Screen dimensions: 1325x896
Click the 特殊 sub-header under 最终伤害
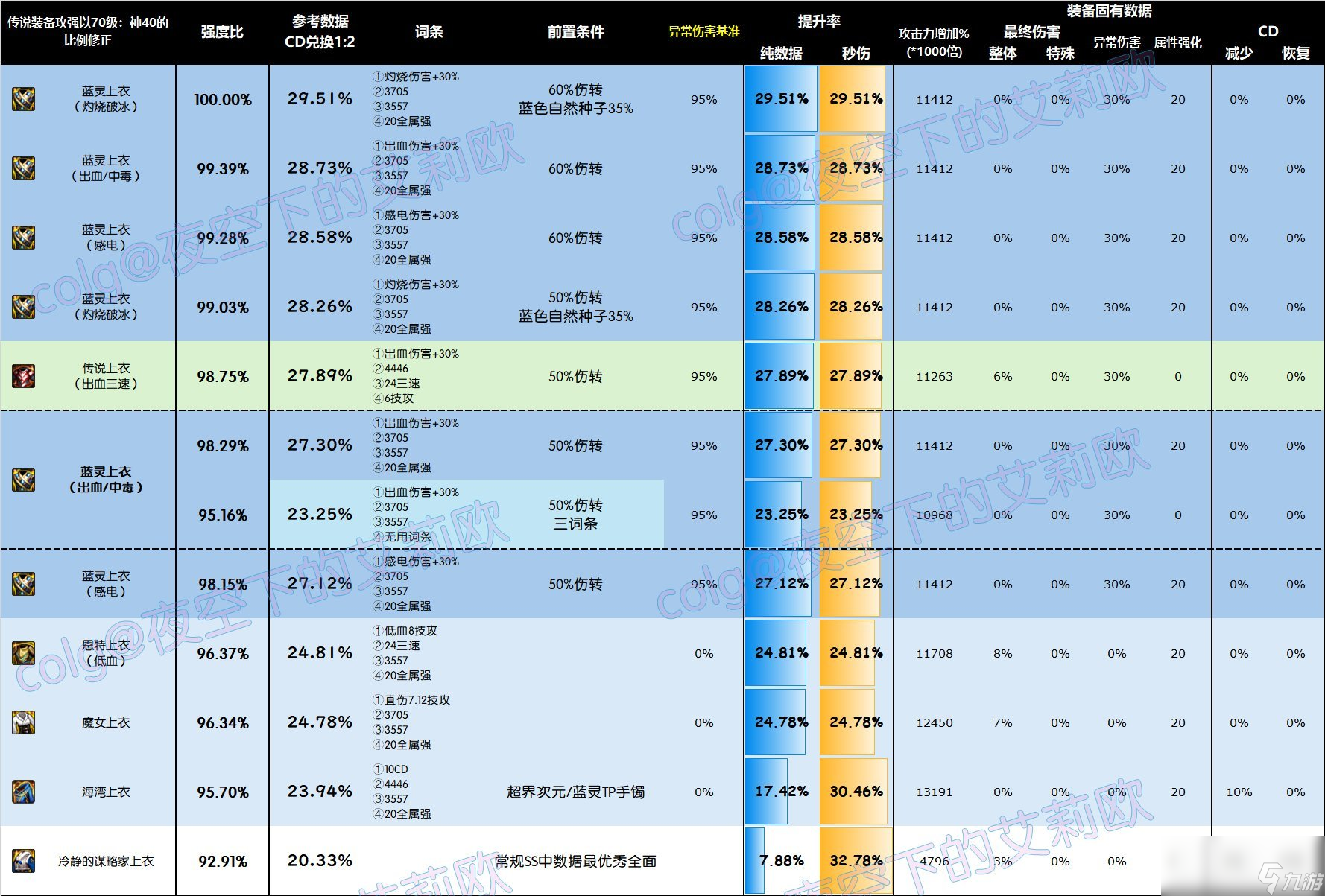coord(1060,53)
